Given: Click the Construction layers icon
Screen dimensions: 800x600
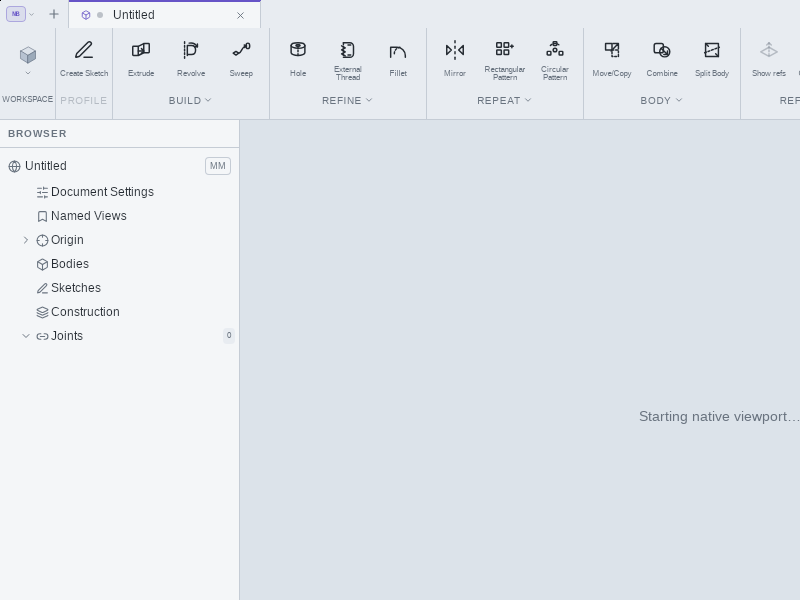Looking at the screenshot, I should click(x=42, y=312).
